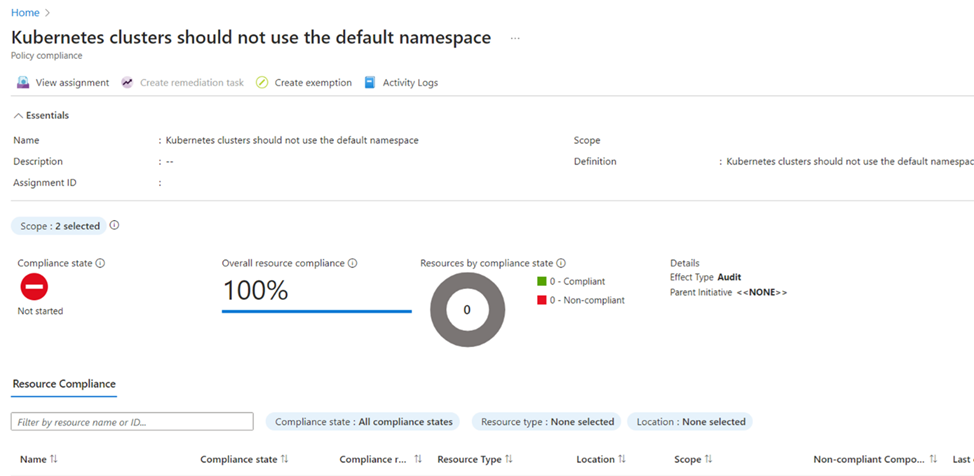The height and width of the screenshot is (476, 974).
Task: Click the '0 - Non-compliant' legend label
Action: tap(587, 300)
